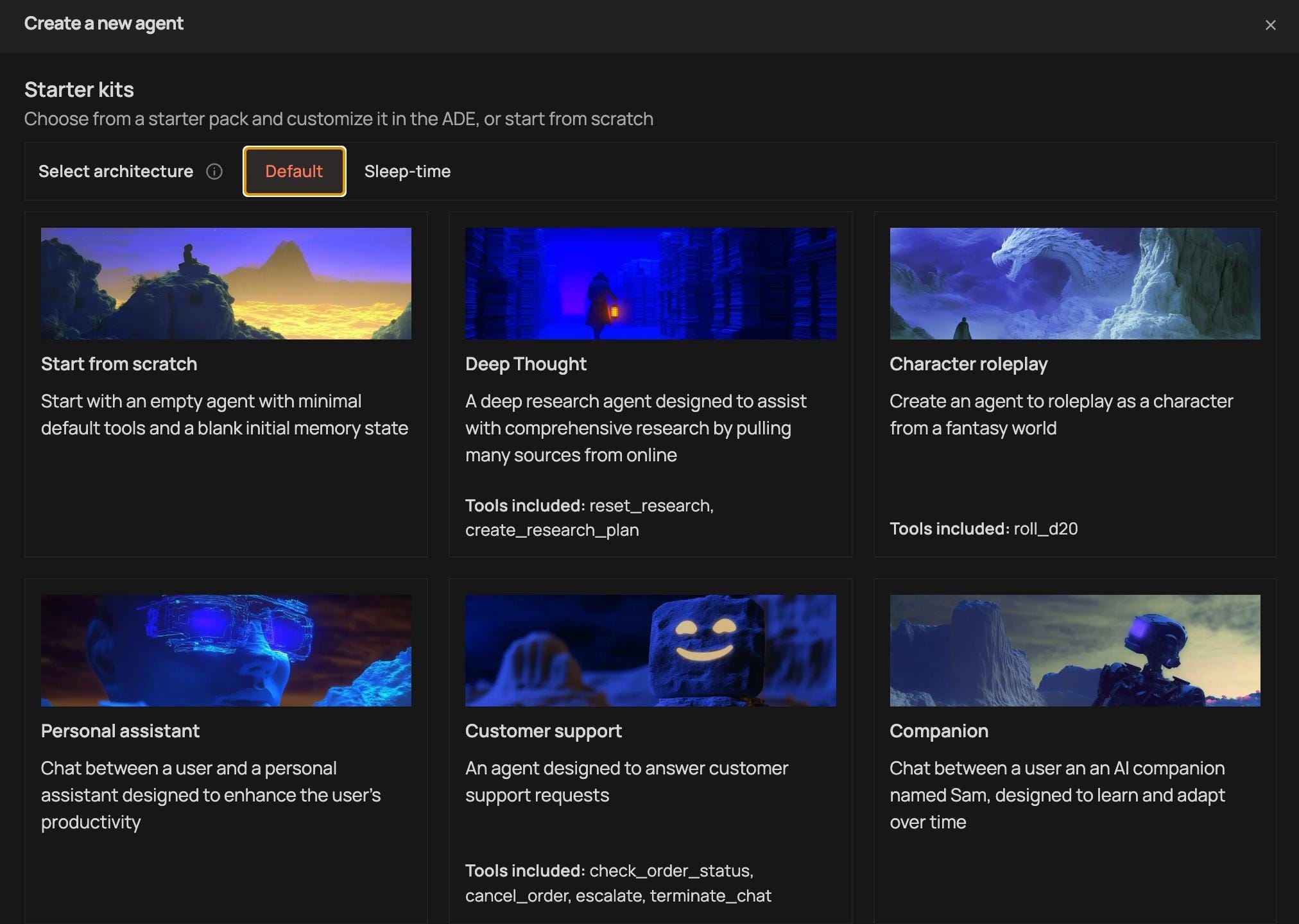Click the Companion description about Sam

(x=1056, y=795)
